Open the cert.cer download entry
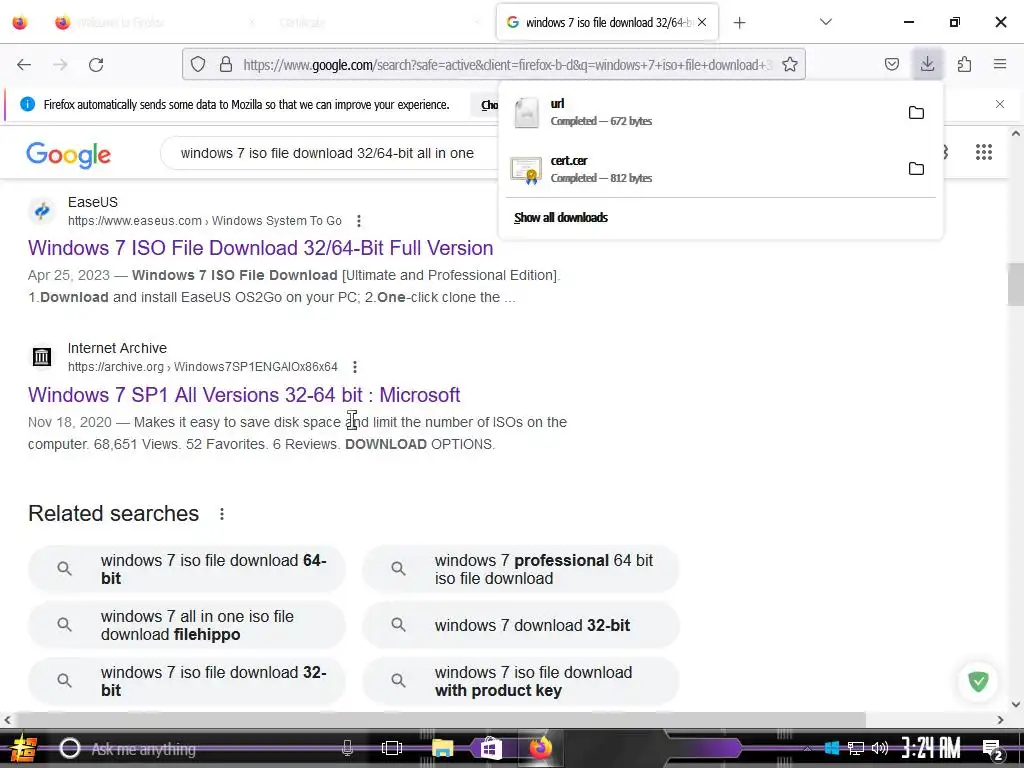1024x768 pixels. pos(702,168)
